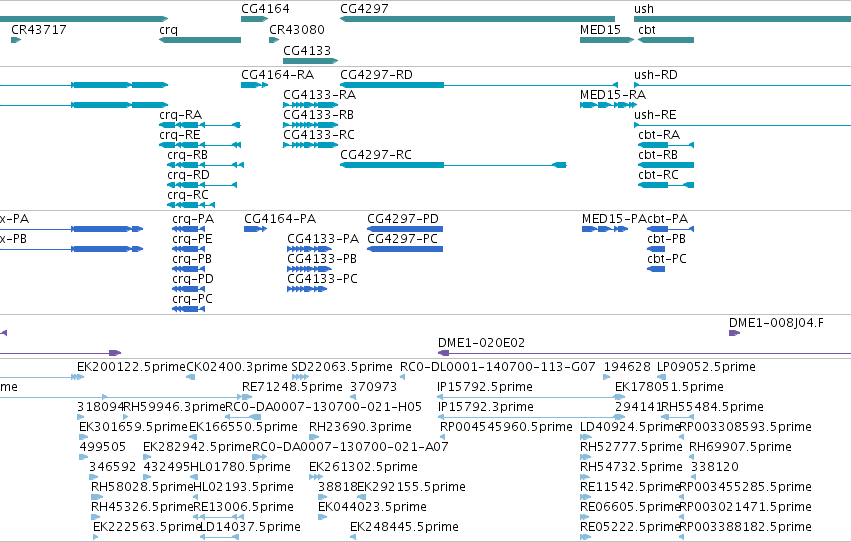The height and width of the screenshot is (542, 851).
Task: Click the crq-PB protein label
Action: [192, 259]
